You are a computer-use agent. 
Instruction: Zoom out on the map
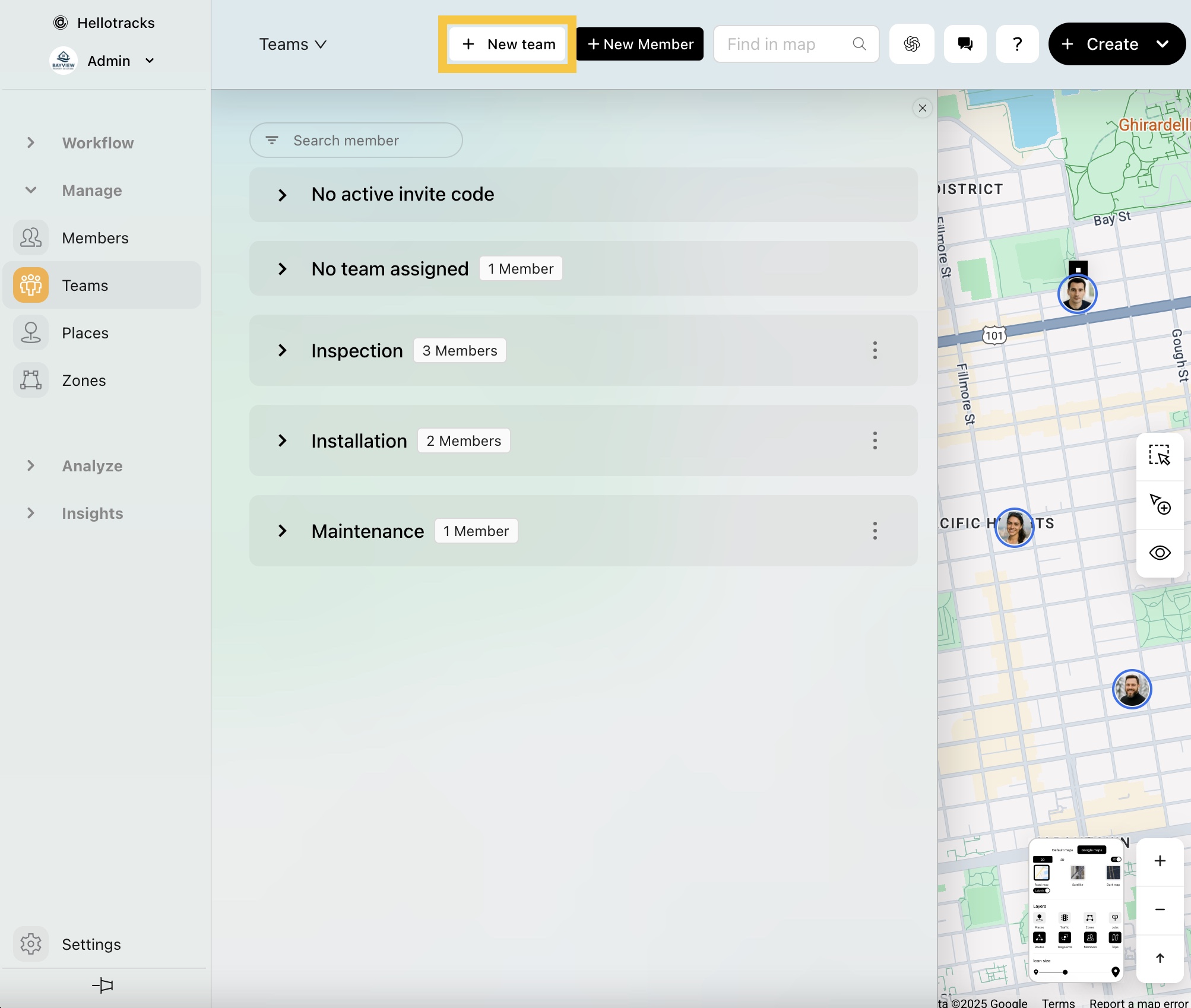[1160, 909]
